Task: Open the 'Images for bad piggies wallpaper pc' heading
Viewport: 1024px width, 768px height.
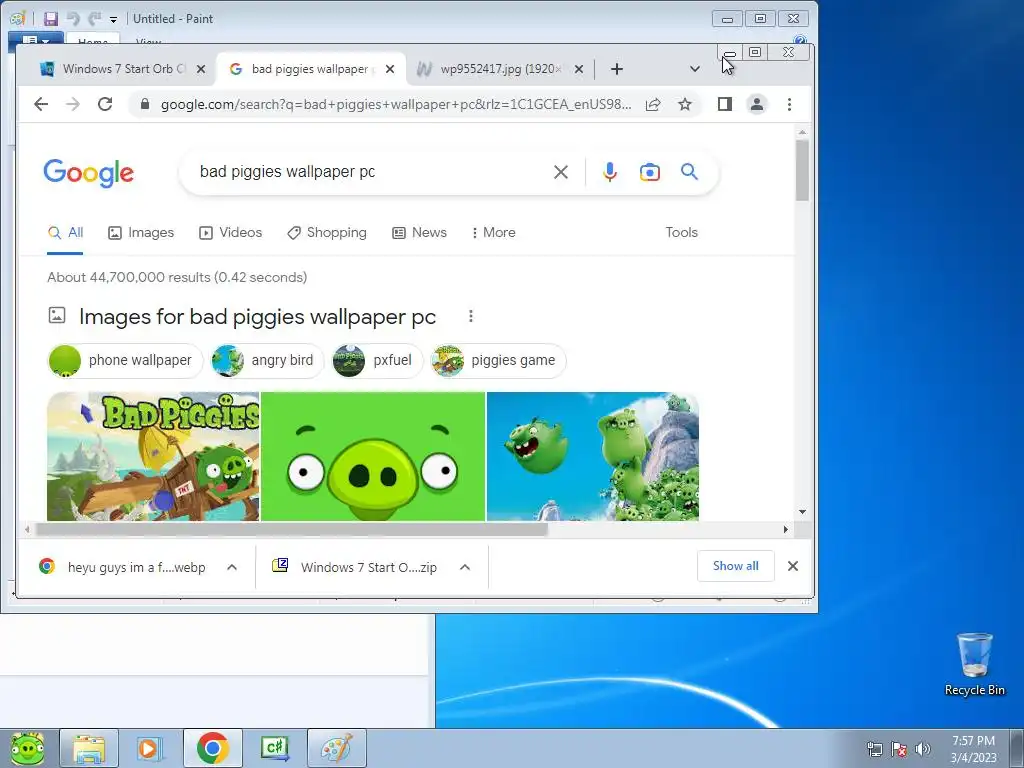Action: click(257, 317)
